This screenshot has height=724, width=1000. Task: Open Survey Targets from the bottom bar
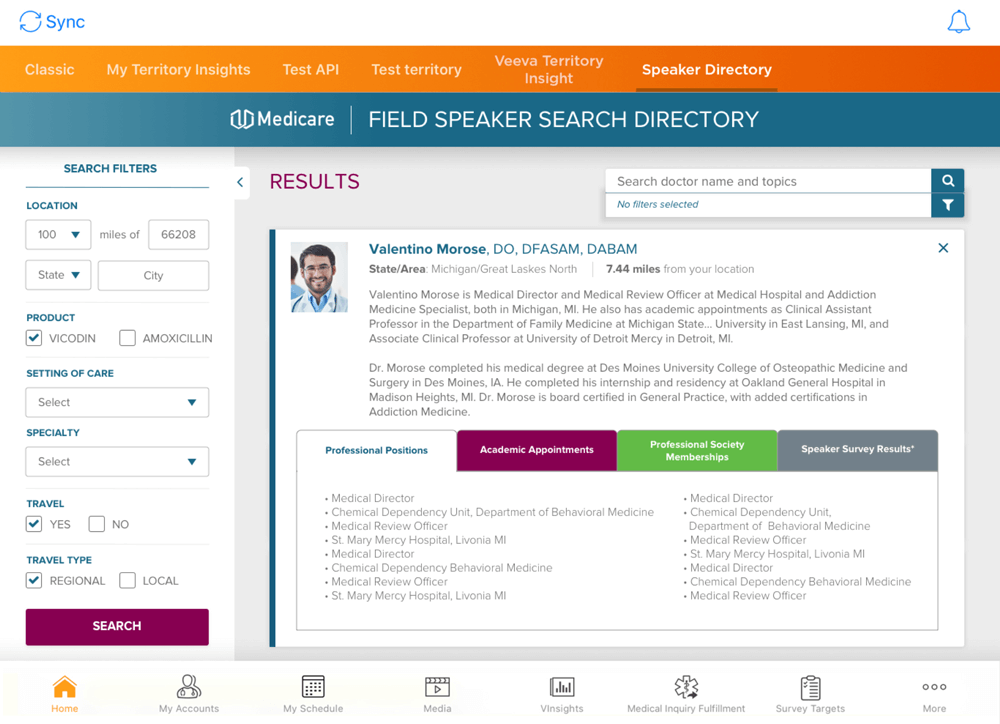click(x=810, y=687)
